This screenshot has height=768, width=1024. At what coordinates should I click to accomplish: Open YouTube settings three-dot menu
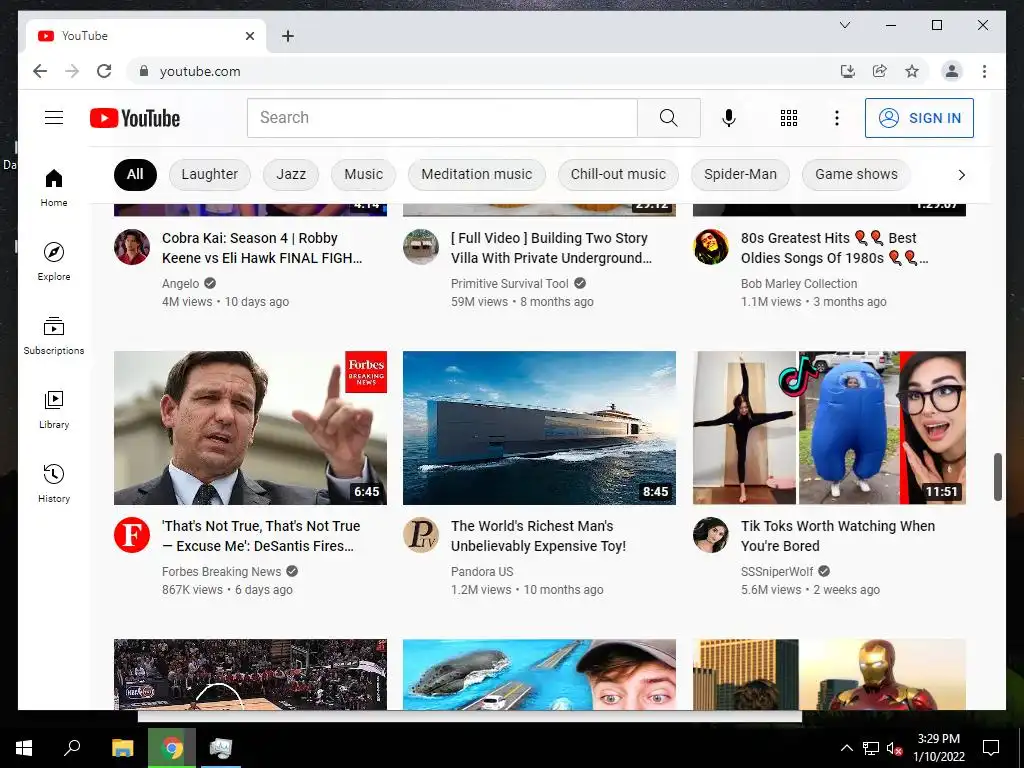tap(837, 118)
